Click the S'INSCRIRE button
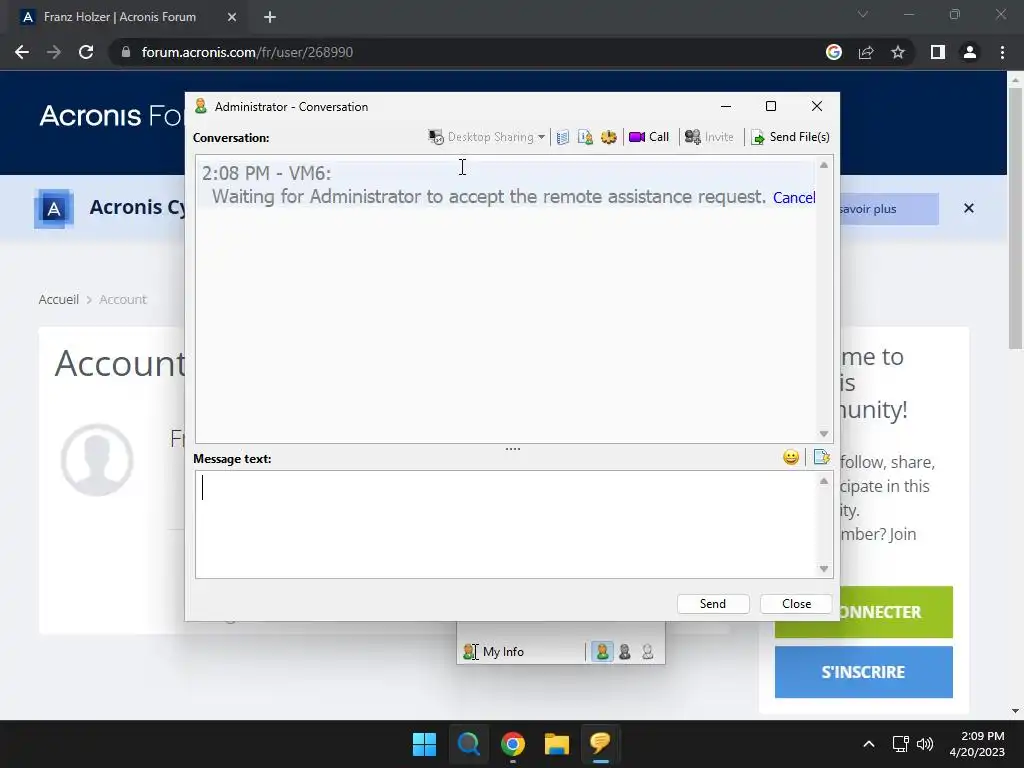 863,672
